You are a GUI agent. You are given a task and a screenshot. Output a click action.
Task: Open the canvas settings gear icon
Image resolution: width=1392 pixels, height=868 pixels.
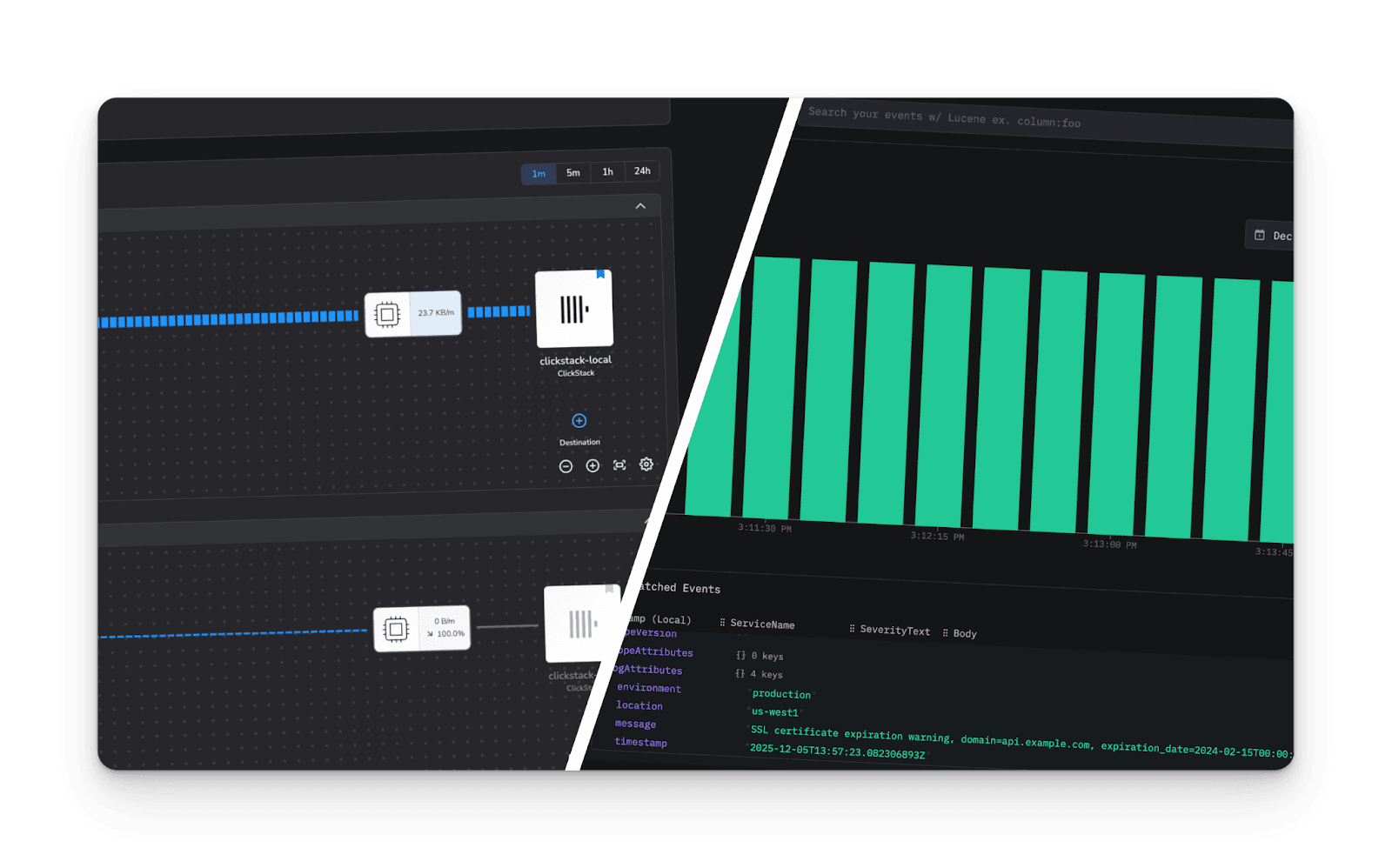click(646, 464)
